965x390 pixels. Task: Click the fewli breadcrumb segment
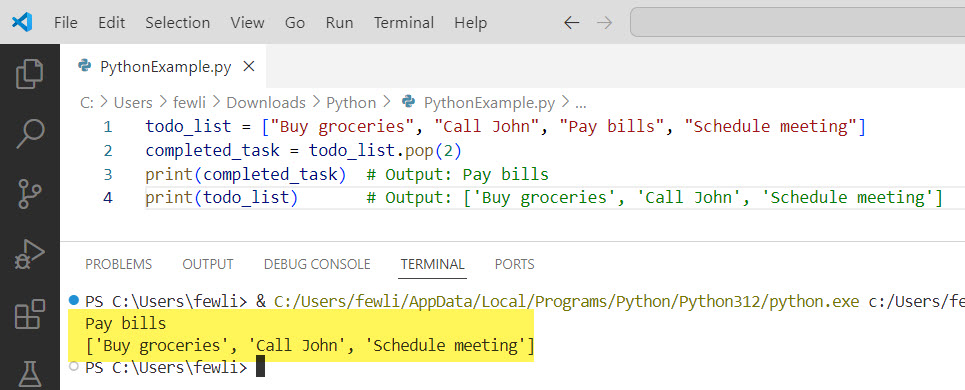pyautogui.click(x=190, y=102)
